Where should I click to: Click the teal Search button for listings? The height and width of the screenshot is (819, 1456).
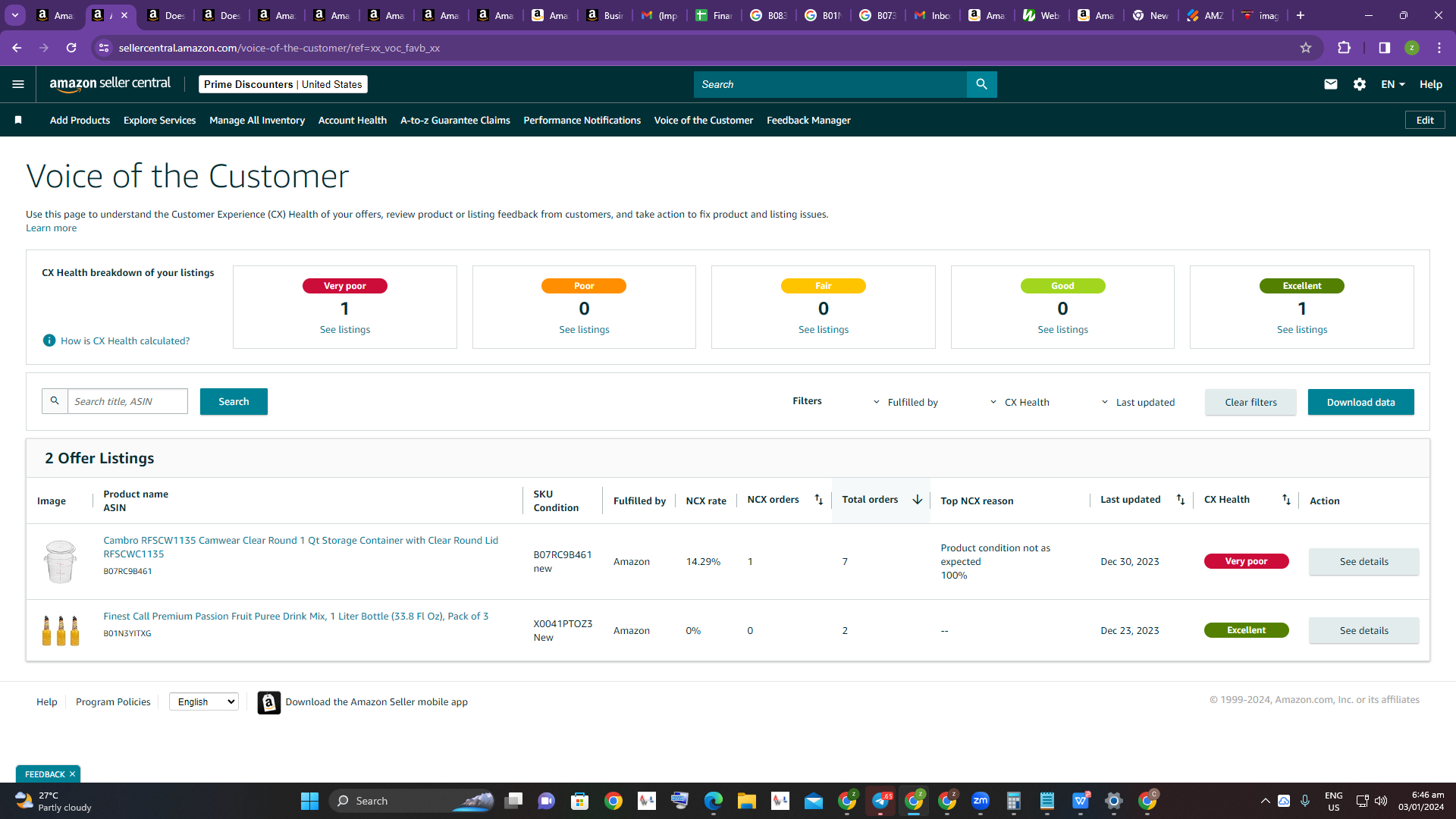pos(234,402)
